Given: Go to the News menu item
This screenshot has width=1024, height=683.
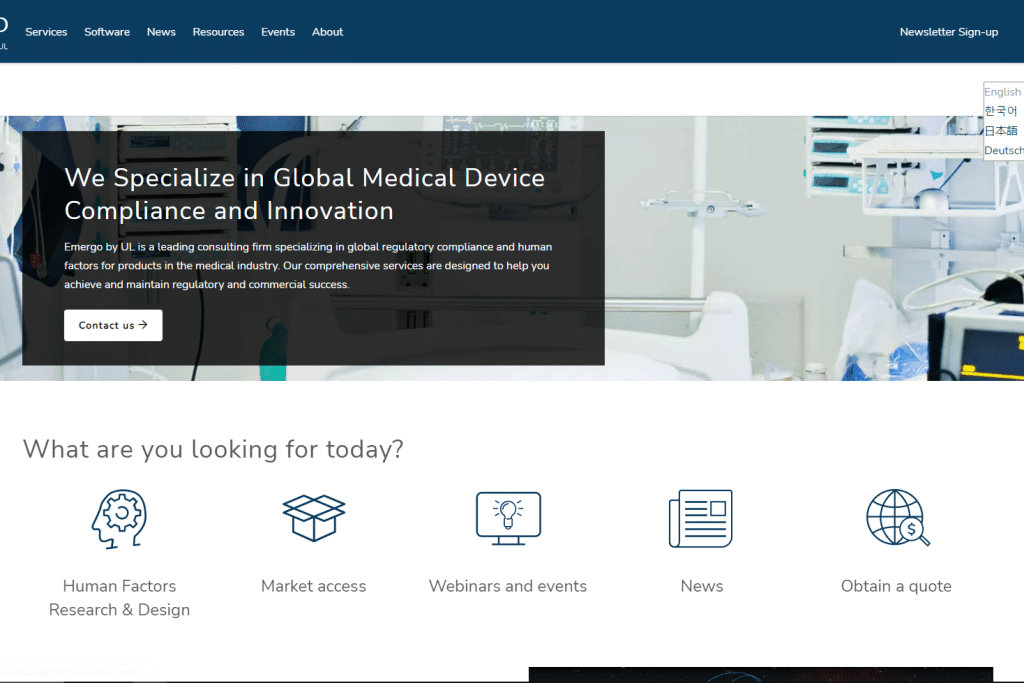Looking at the screenshot, I should click(161, 32).
